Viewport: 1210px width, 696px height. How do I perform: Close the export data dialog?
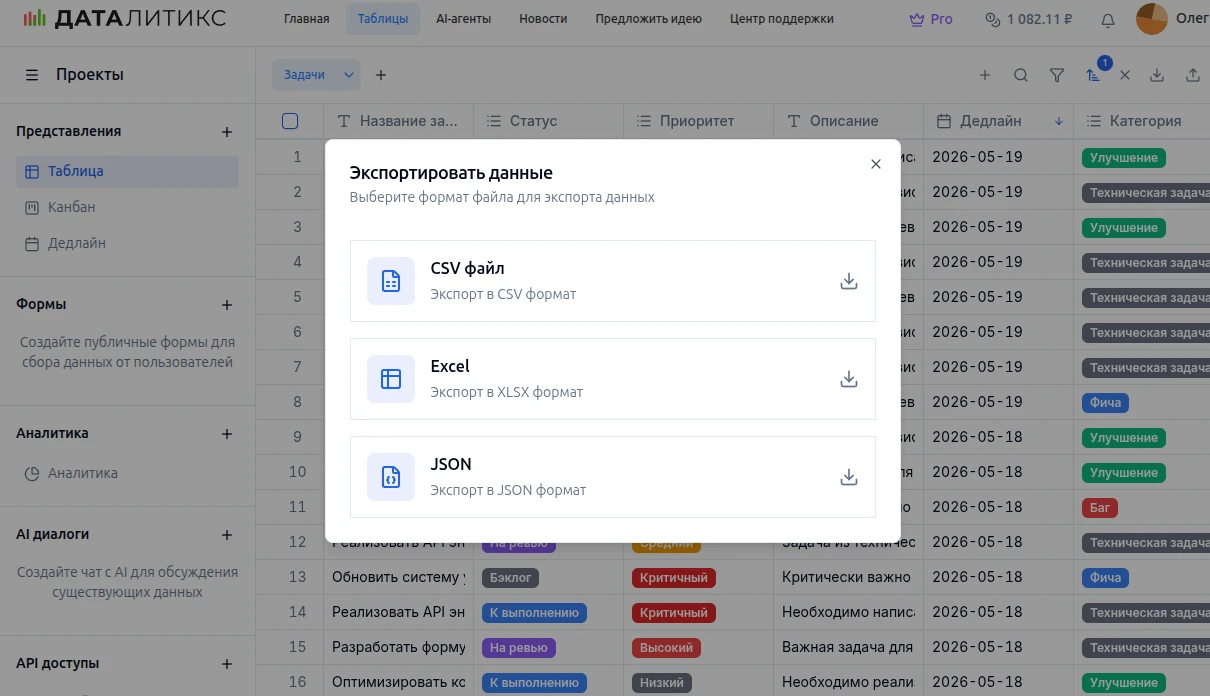(875, 164)
